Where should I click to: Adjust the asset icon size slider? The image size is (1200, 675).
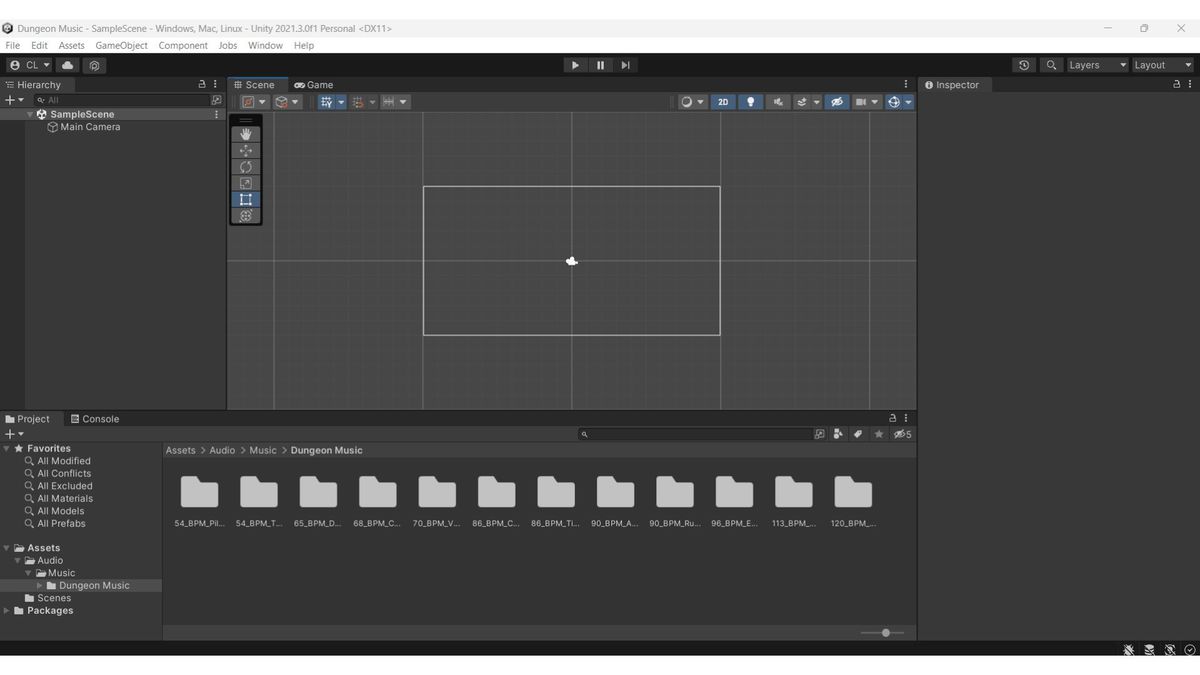tap(885, 633)
